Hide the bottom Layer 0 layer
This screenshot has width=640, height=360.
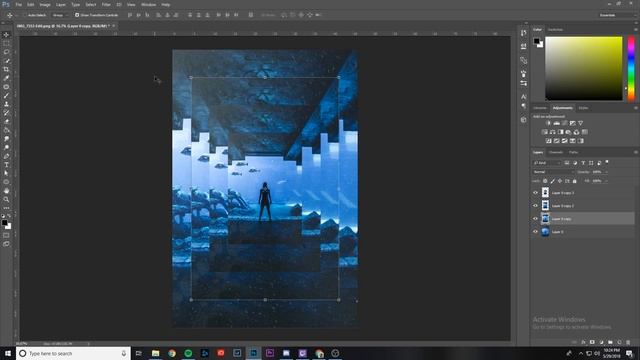tap(536, 232)
